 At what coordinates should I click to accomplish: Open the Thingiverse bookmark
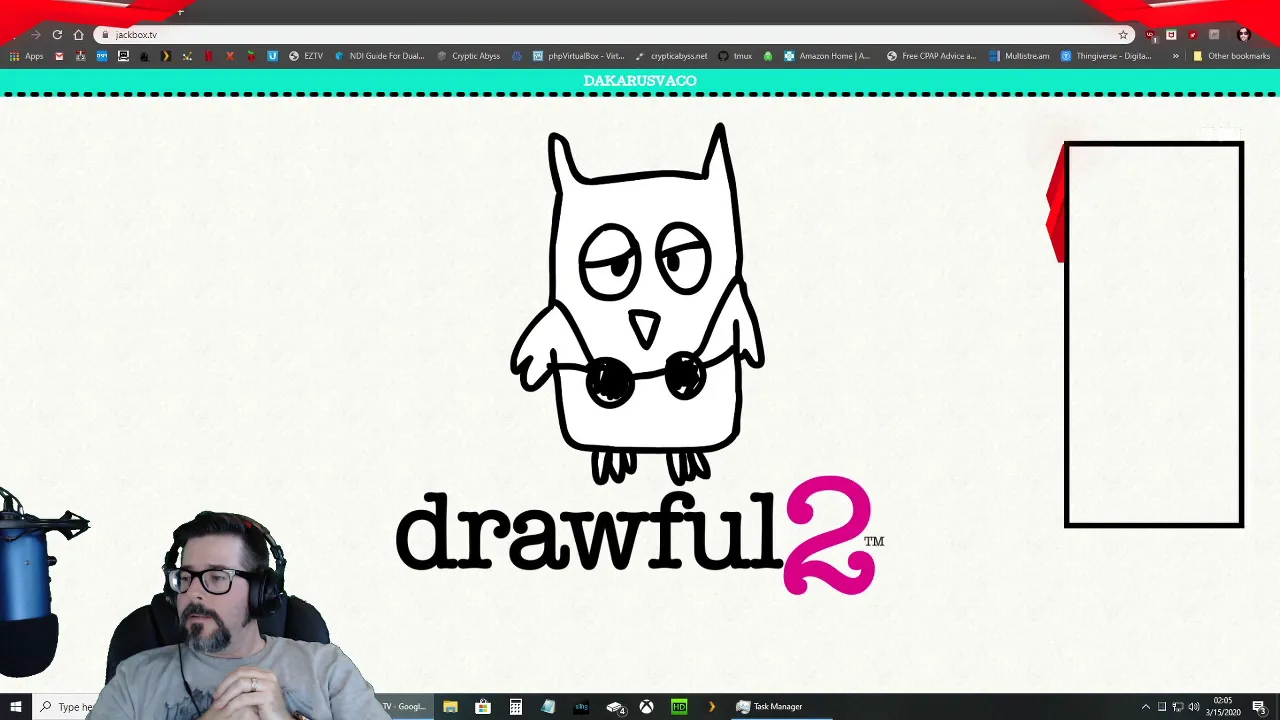pos(1105,56)
